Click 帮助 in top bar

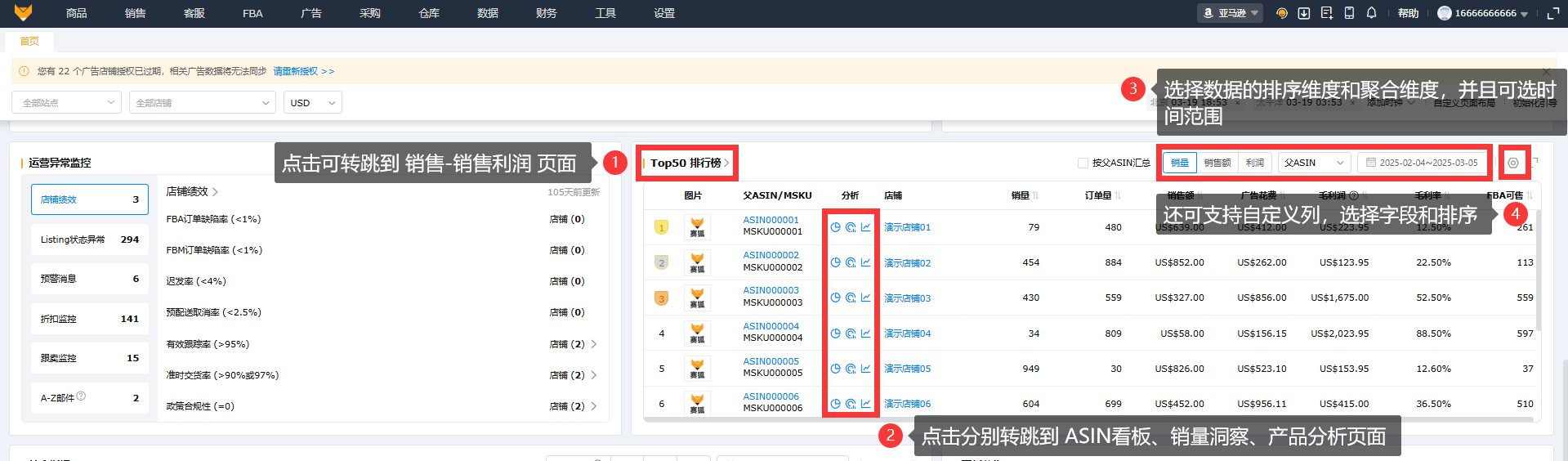point(1408,13)
